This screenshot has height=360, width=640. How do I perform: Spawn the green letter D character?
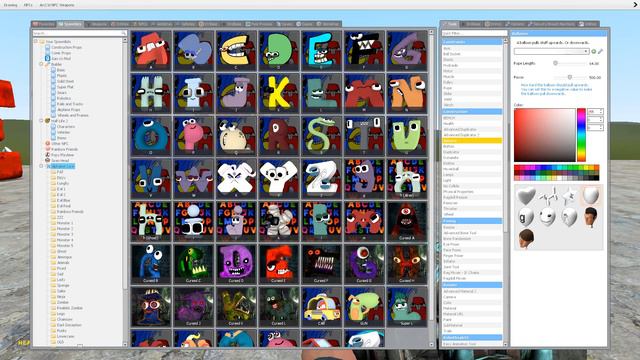tap(279, 51)
